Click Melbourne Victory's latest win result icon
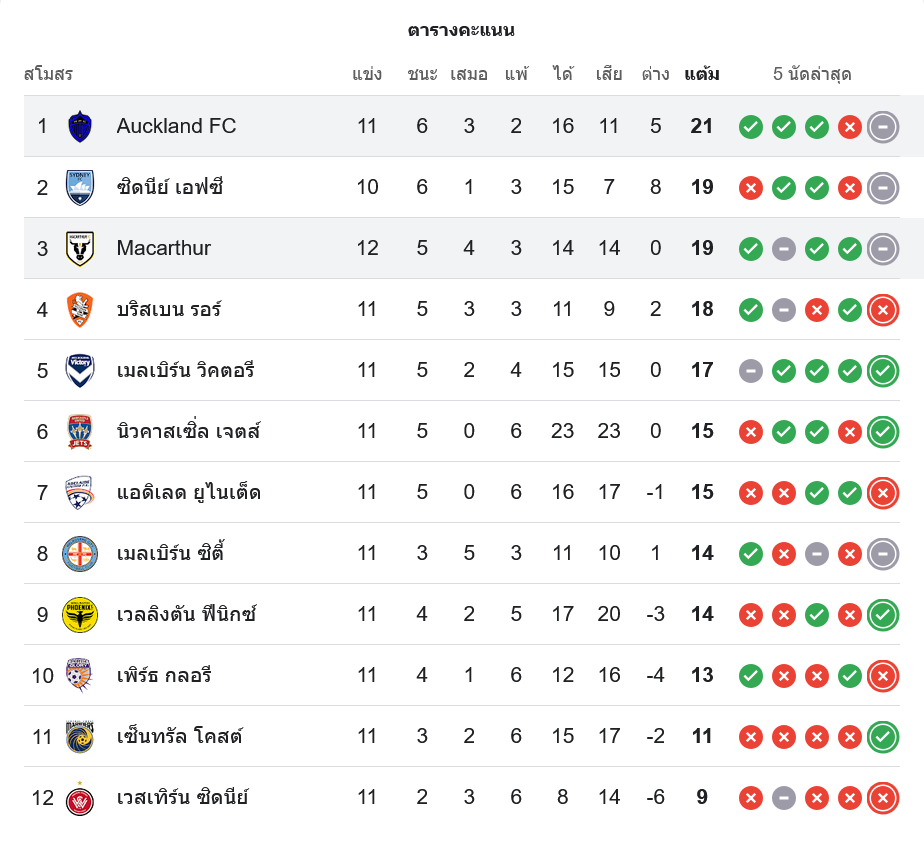Viewport: 924px width, 844px height. coord(882,371)
